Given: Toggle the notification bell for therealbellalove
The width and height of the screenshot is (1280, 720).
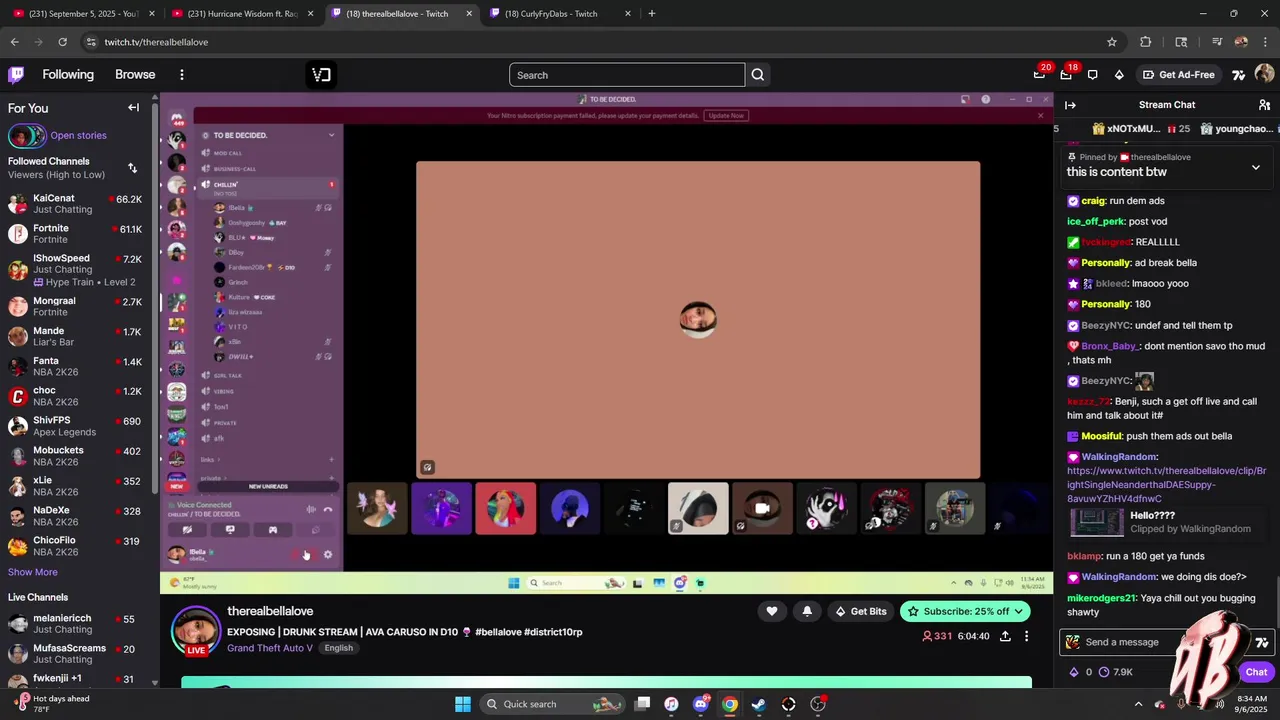Looking at the screenshot, I should (807, 611).
